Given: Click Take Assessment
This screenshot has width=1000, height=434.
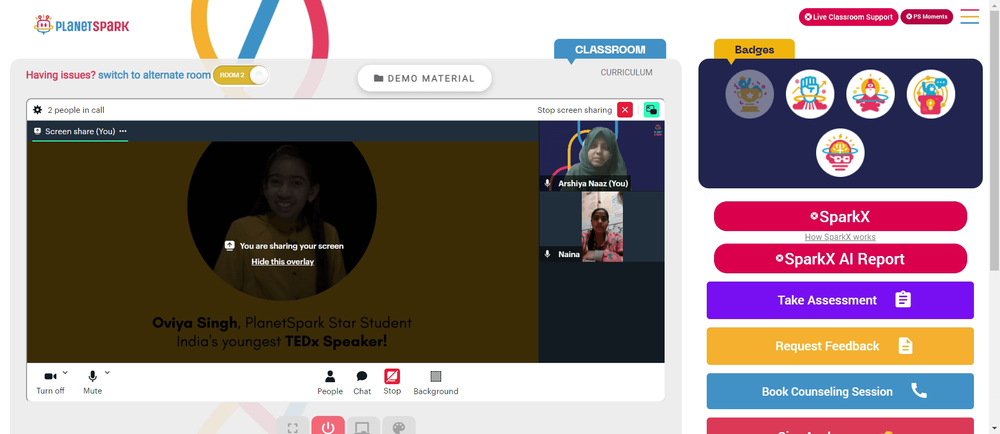Looking at the screenshot, I should [x=840, y=300].
